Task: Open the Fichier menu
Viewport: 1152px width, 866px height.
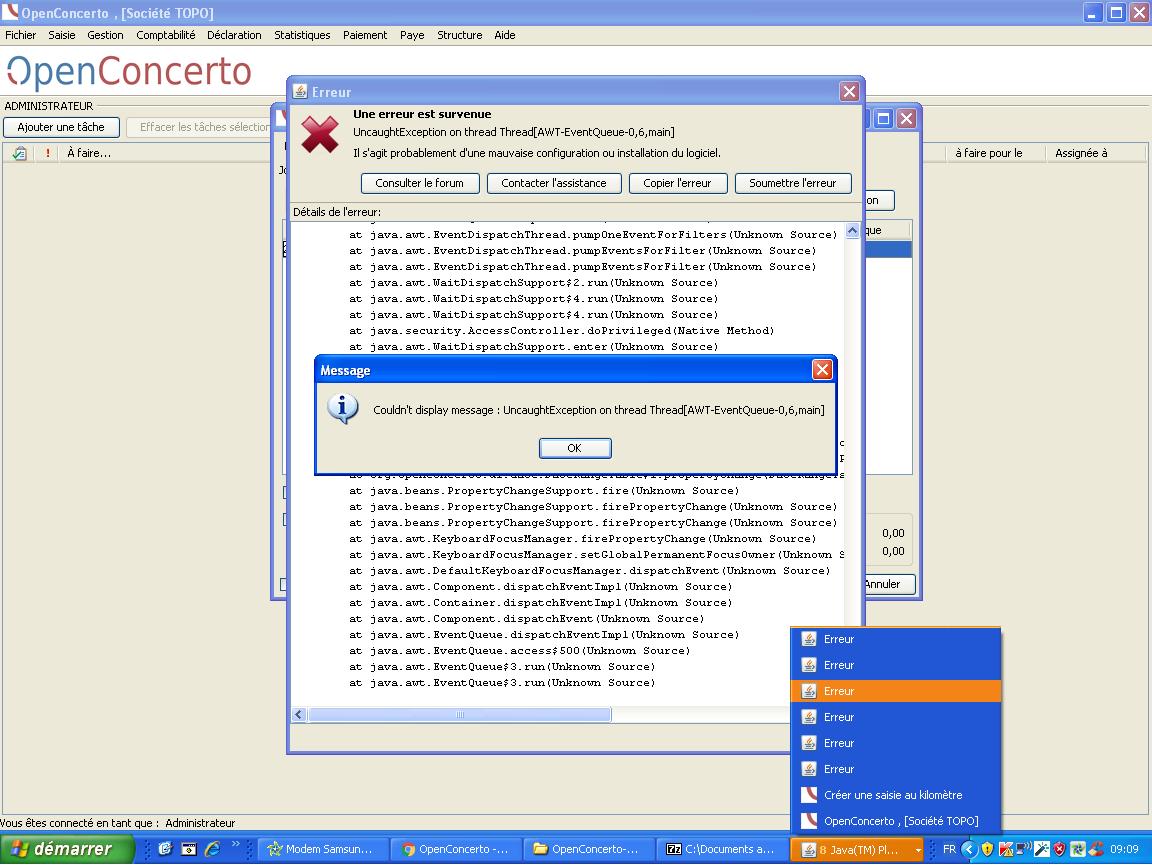Action: (21, 35)
